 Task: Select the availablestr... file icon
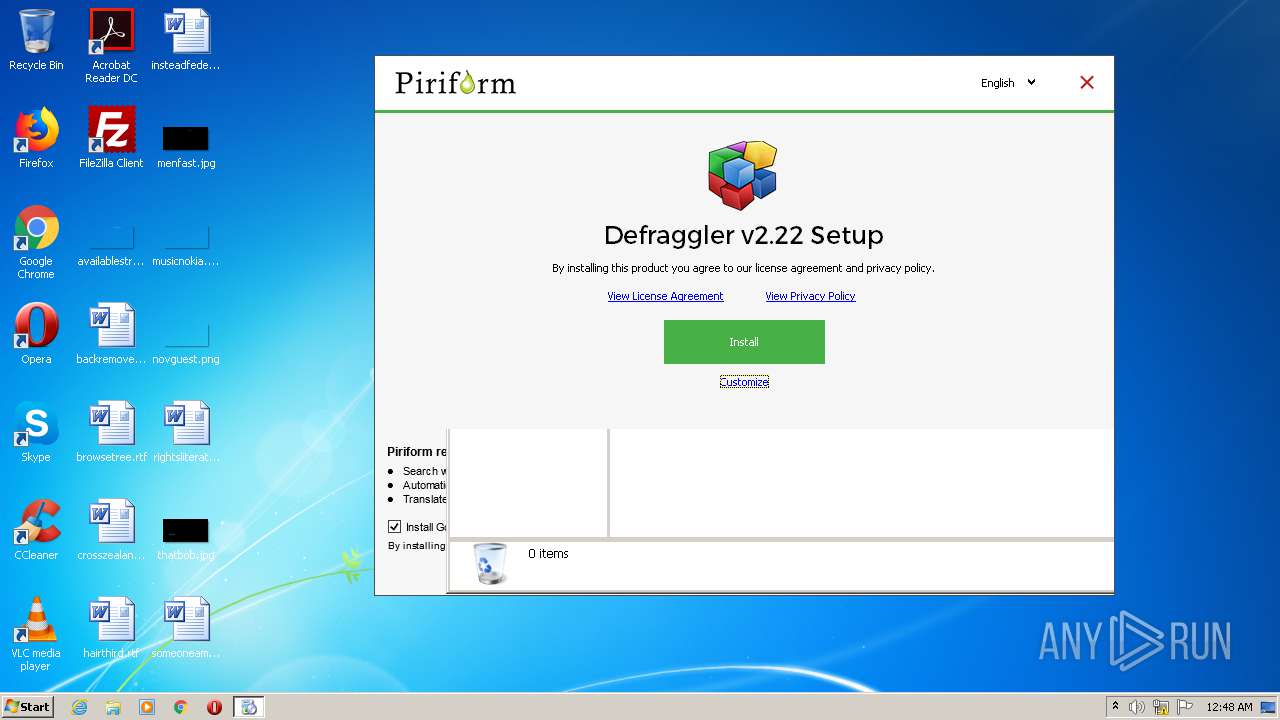pyautogui.click(x=111, y=246)
